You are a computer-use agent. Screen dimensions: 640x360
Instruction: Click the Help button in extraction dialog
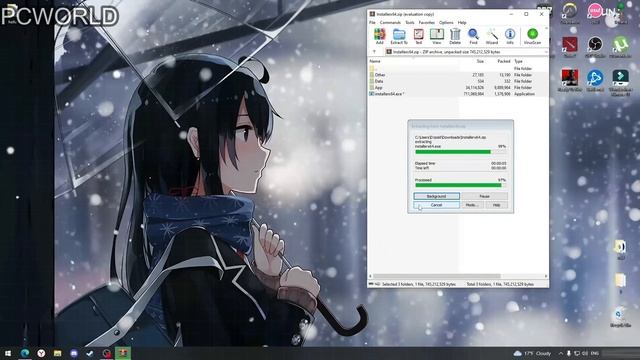[496, 205]
